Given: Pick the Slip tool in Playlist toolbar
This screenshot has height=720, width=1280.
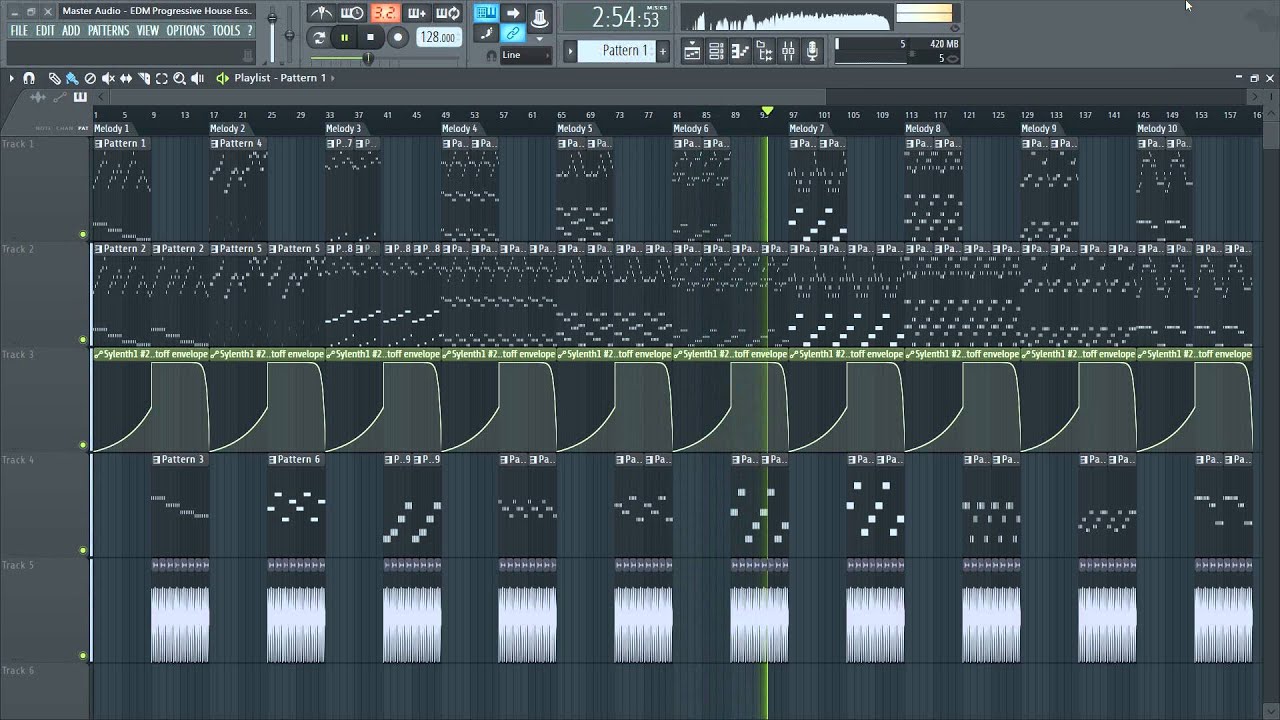Looking at the screenshot, I should click(x=126, y=78).
